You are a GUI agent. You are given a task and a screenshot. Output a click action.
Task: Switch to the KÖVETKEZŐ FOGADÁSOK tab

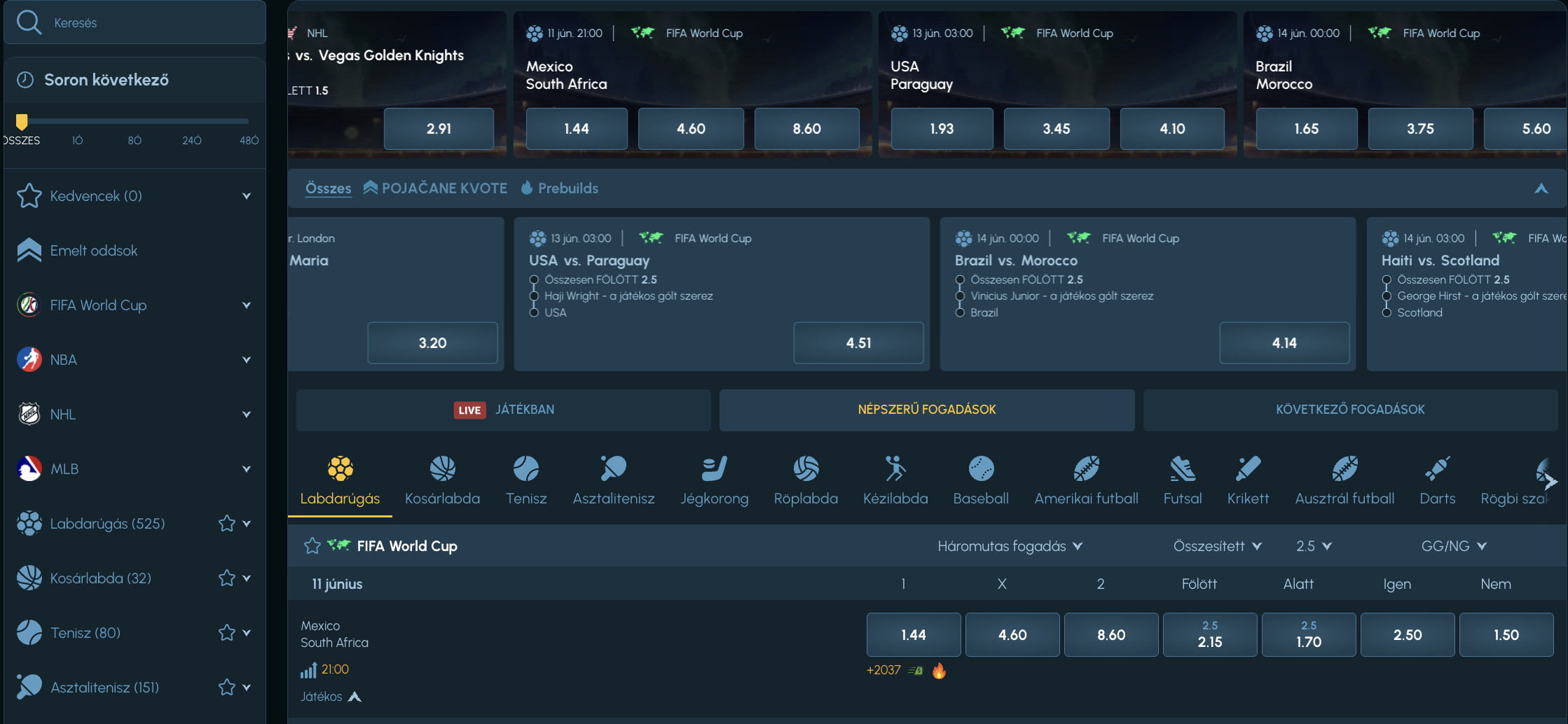pos(1350,410)
